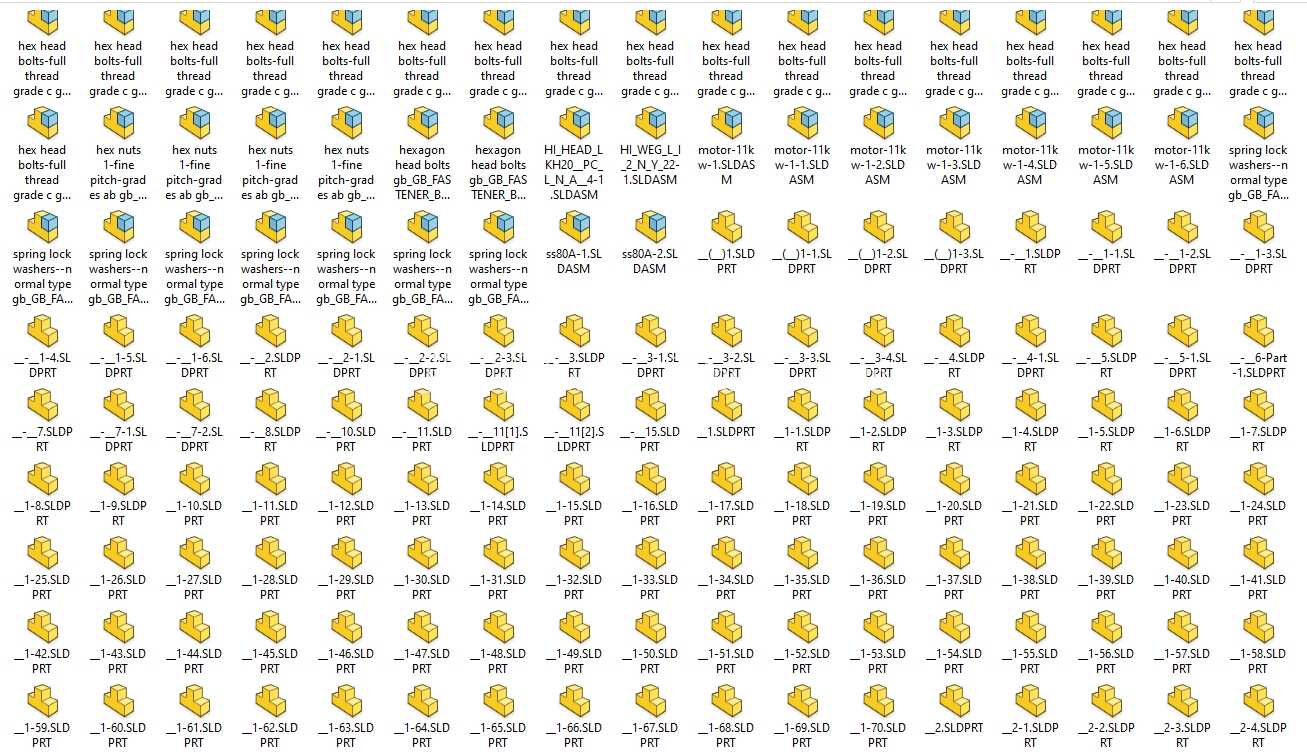Select the __(__)1-3.SLDPRT part icon
This screenshot has width=1307, height=754.
(954, 227)
